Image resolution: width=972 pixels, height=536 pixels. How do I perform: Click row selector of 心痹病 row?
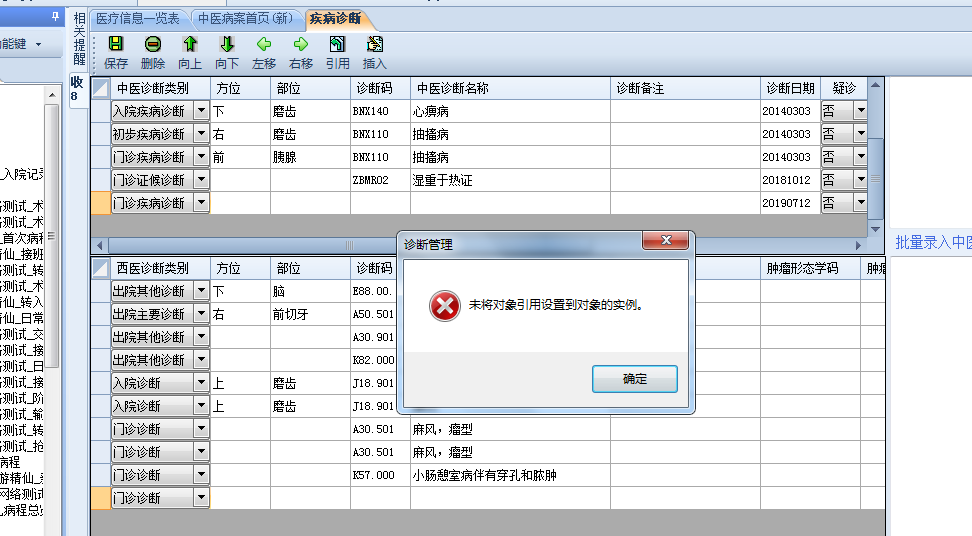coord(100,111)
